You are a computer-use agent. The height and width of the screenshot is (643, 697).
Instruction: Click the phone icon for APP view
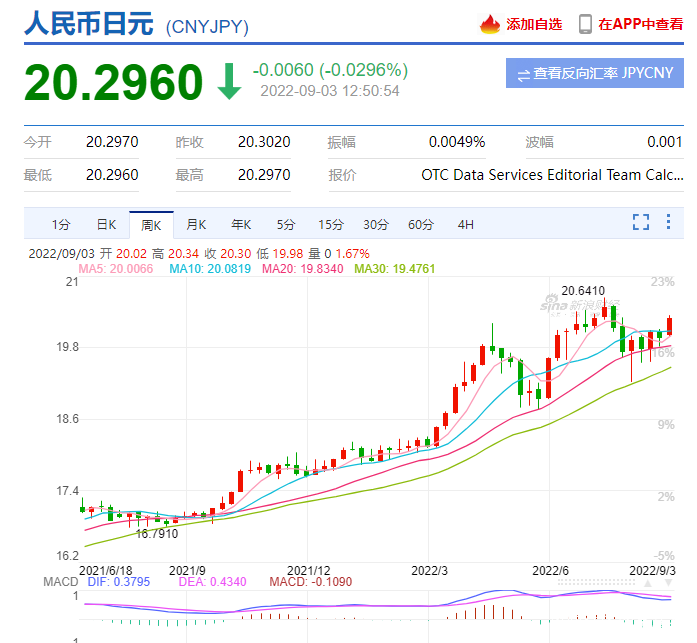[x=585, y=24]
